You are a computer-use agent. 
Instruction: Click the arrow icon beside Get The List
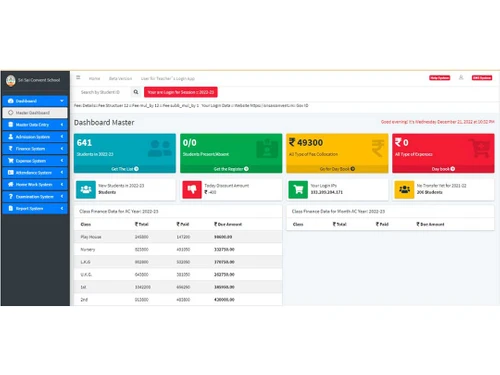136,169
